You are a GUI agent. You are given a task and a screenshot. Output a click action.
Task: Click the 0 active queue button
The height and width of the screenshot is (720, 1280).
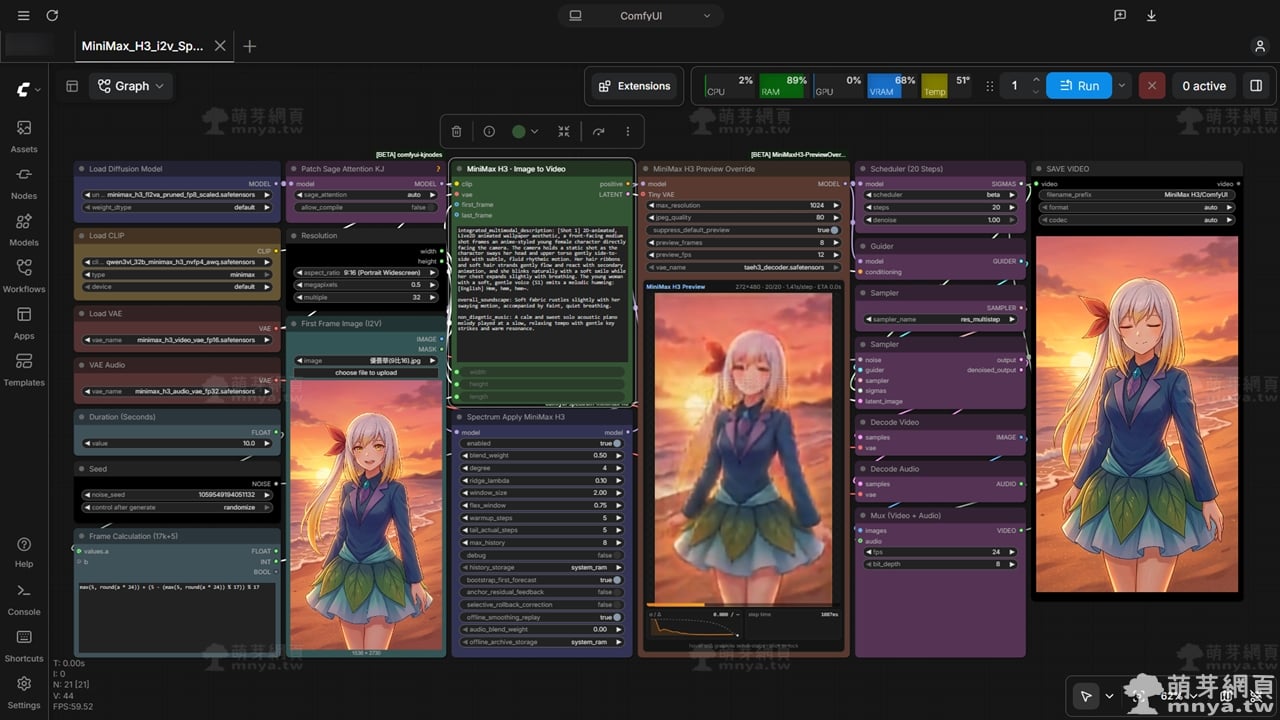[x=1204, y=86]
